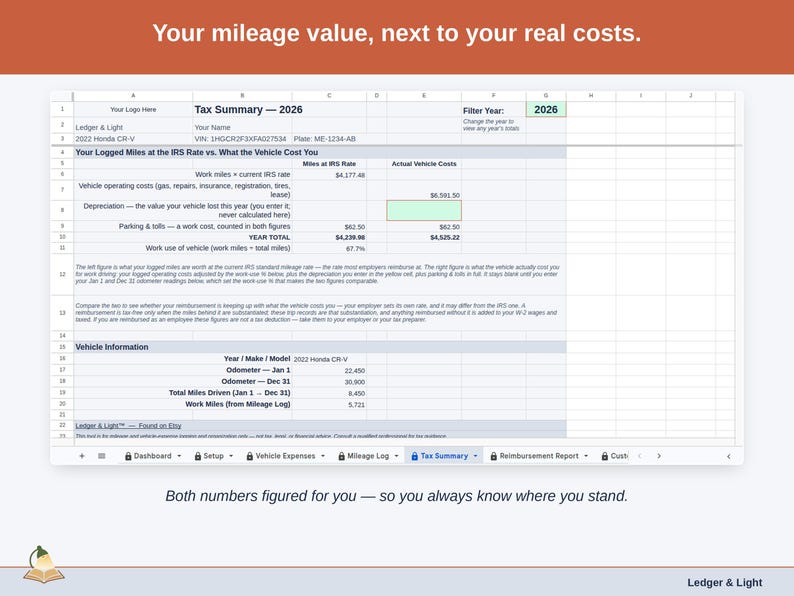Image resolution: width=794 pixels, height=596 pixels.
Task: Switch to the Mileage Log sheet tab
Action: coord(368,456)
